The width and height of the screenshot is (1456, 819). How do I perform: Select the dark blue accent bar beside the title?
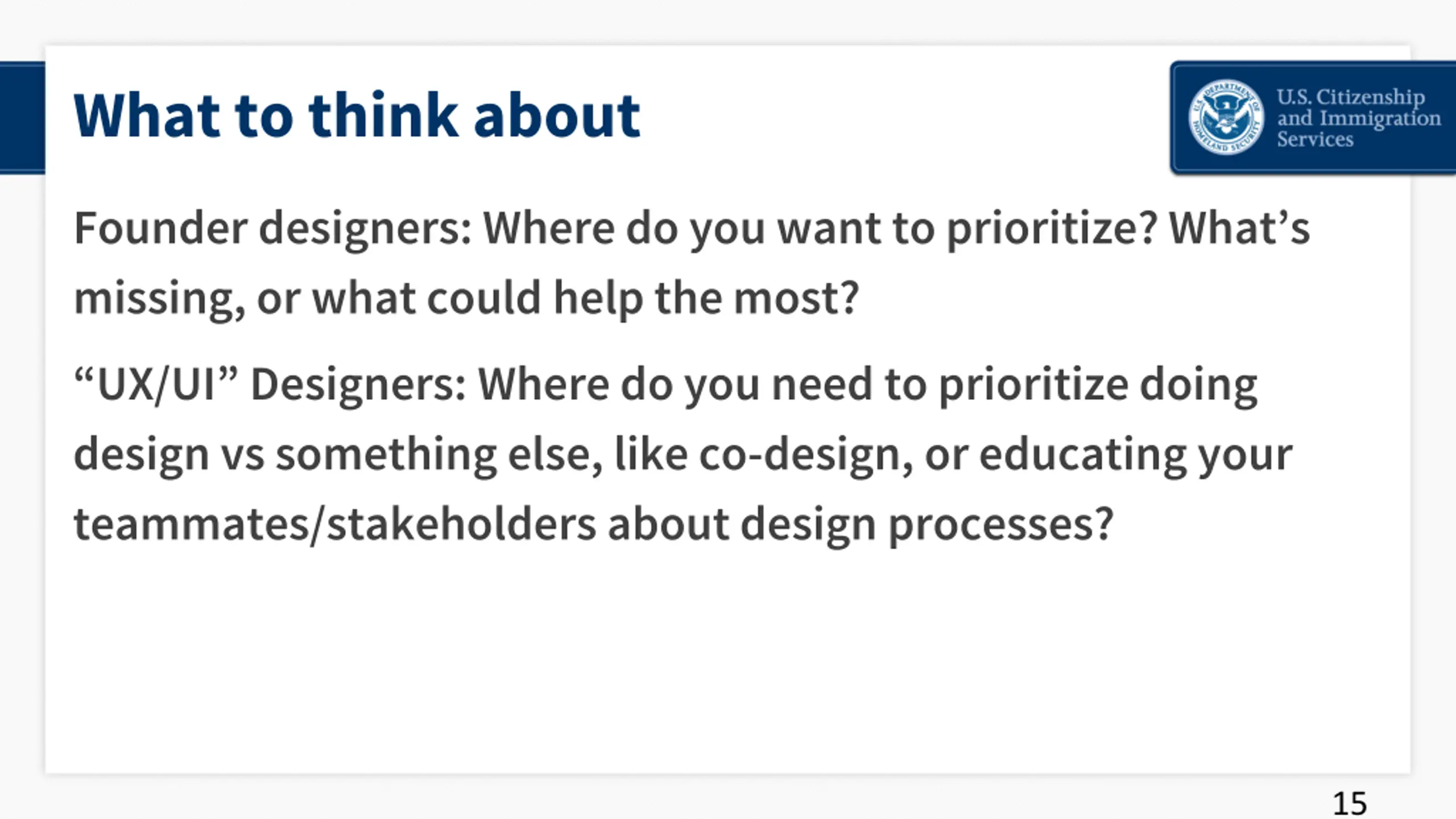click(22, 118)
